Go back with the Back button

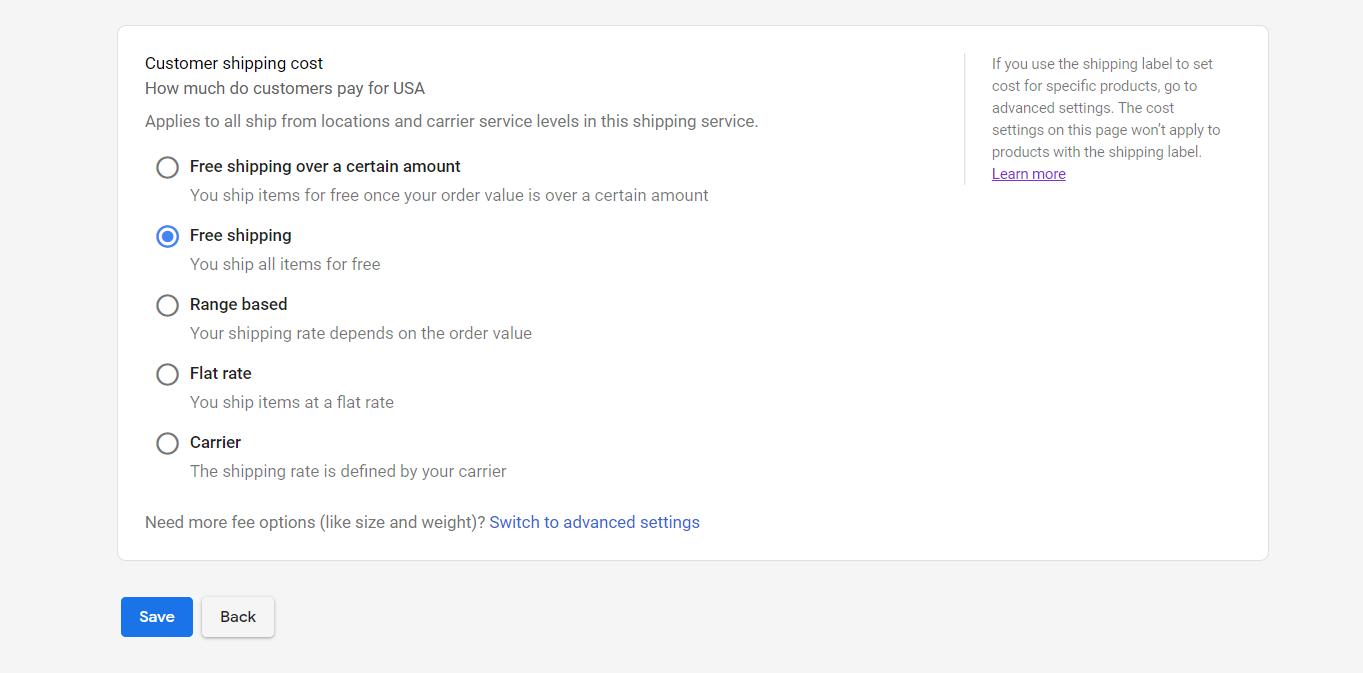pos(238,617)
